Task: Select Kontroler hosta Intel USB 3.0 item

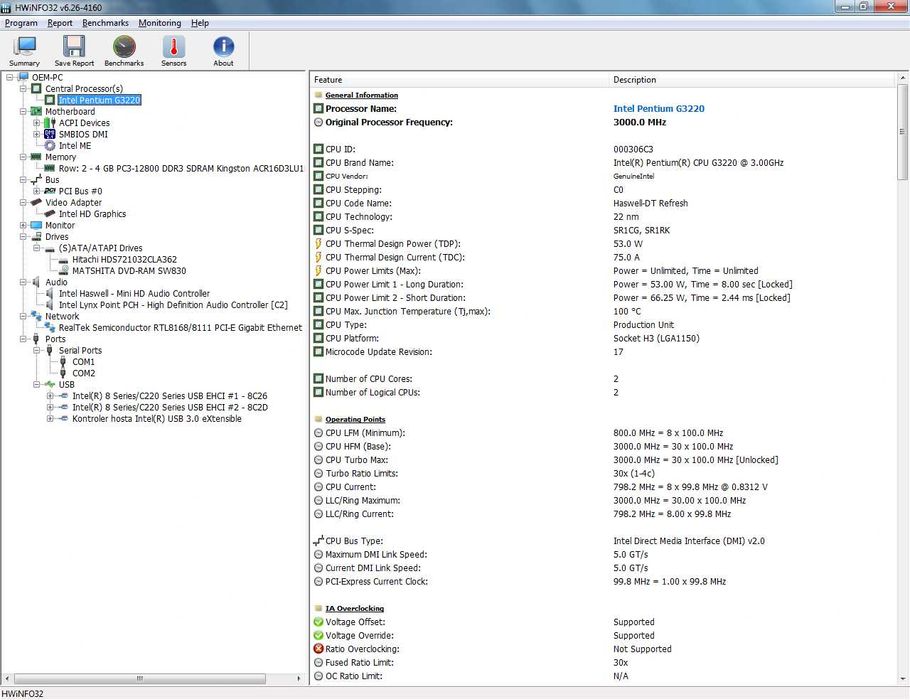Action: pyautogui.click(x=157, y=418)
